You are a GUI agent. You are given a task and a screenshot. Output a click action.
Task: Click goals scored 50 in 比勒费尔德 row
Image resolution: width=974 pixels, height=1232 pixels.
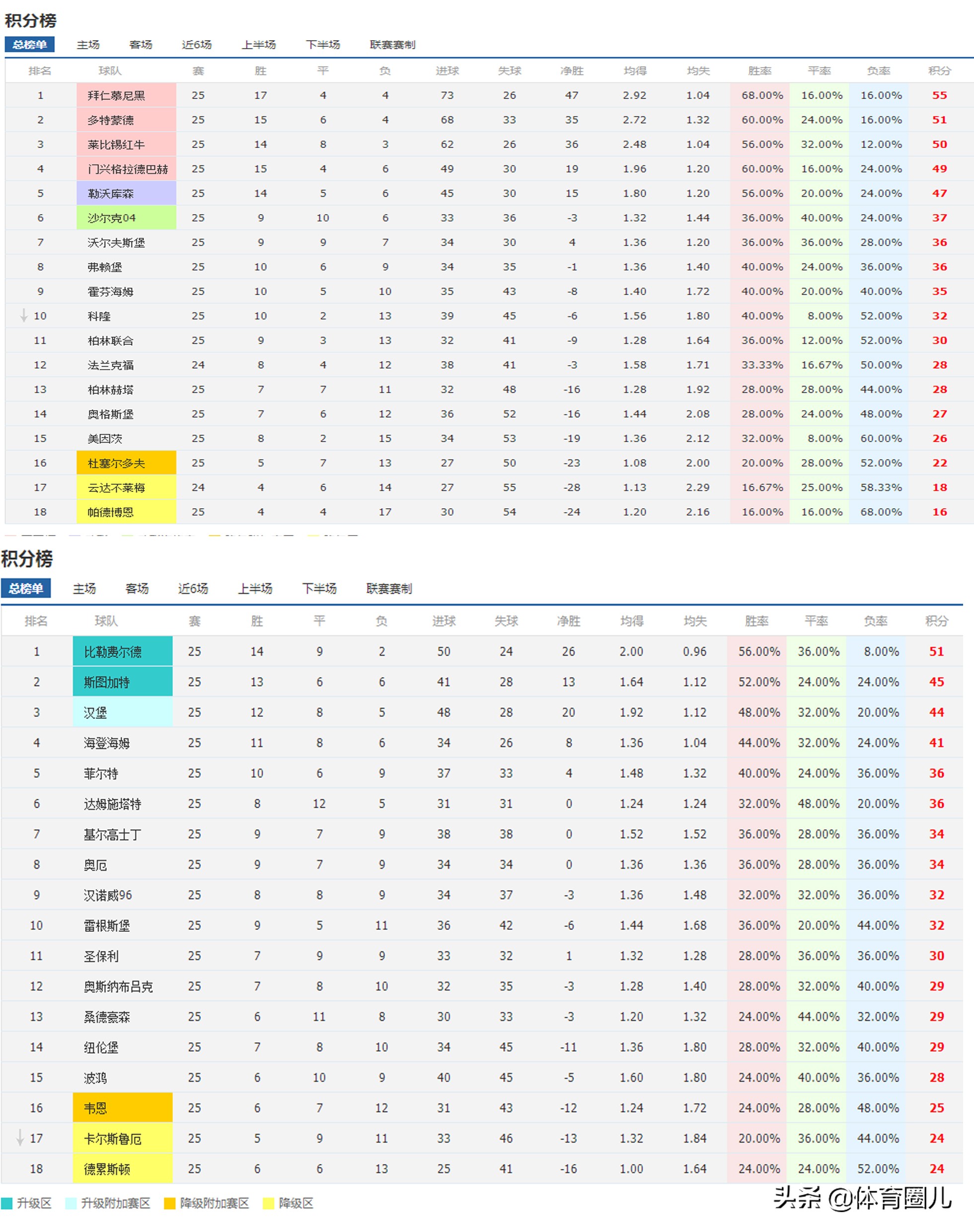pos(444,651)
